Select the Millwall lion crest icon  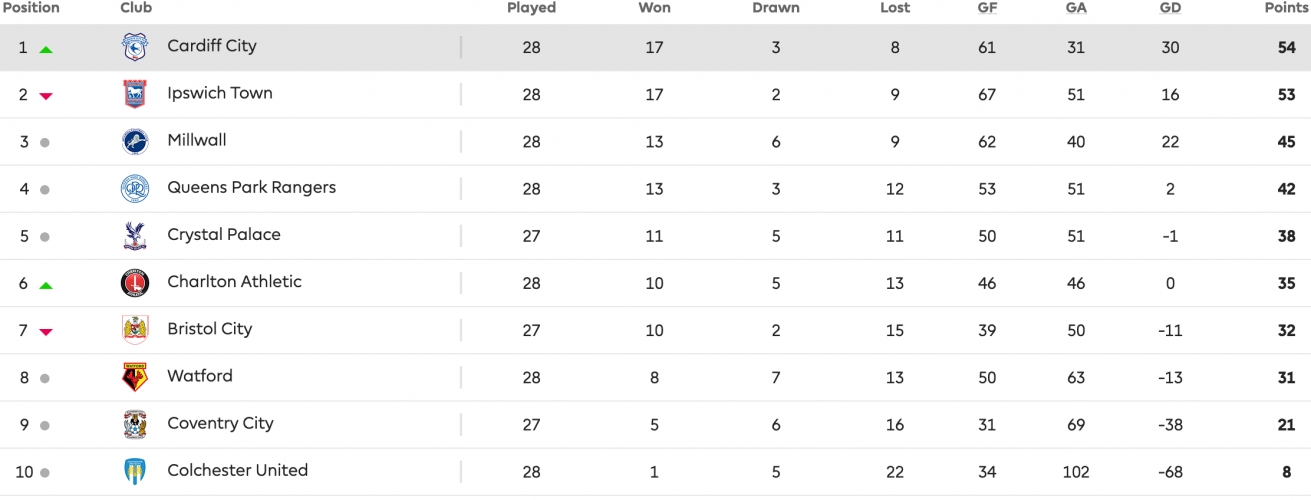(134, 141)
